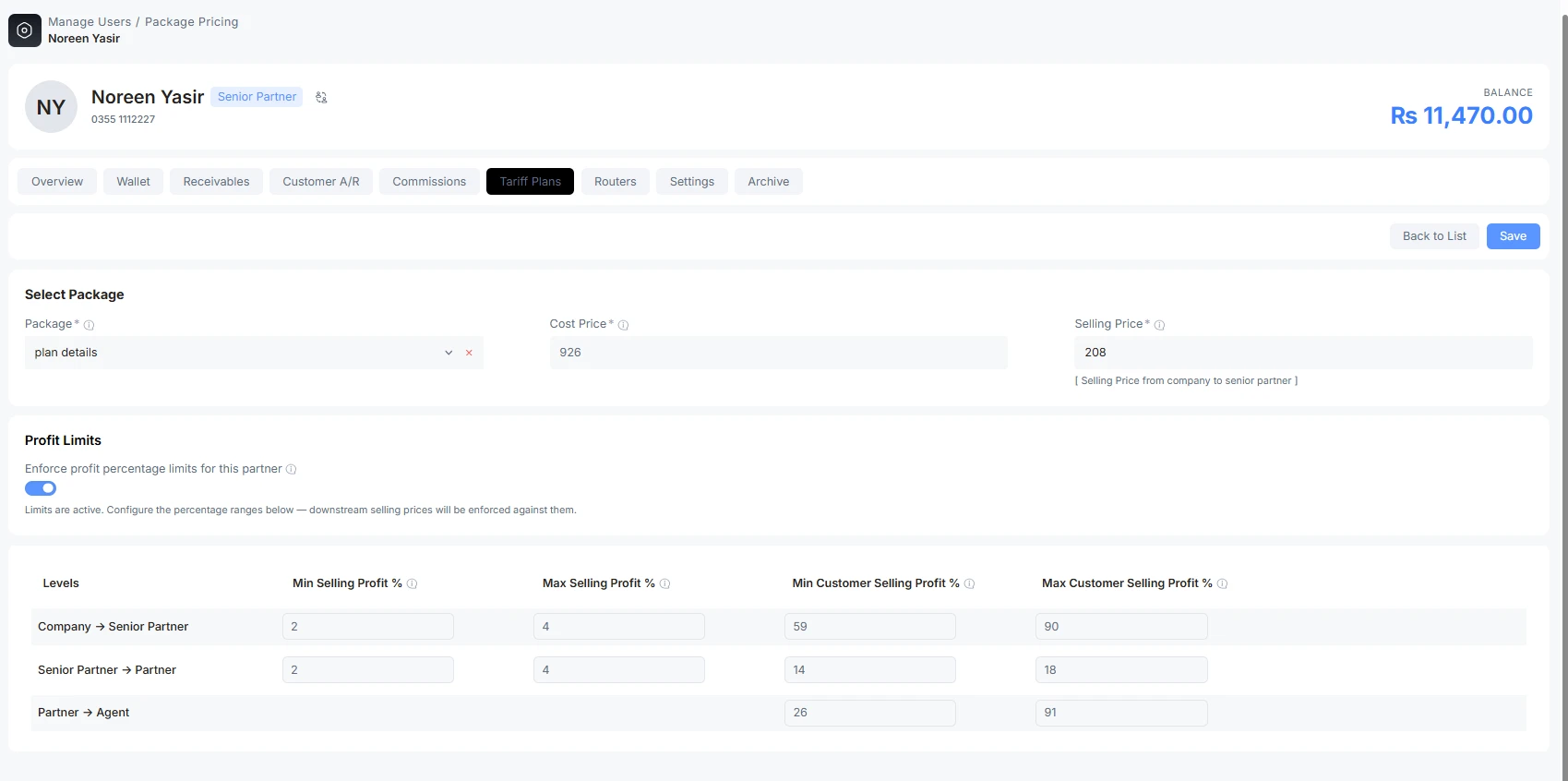This screenshot has height=781, width=1568.
Task: Click the info icon next to Package label
Action: 89,325
